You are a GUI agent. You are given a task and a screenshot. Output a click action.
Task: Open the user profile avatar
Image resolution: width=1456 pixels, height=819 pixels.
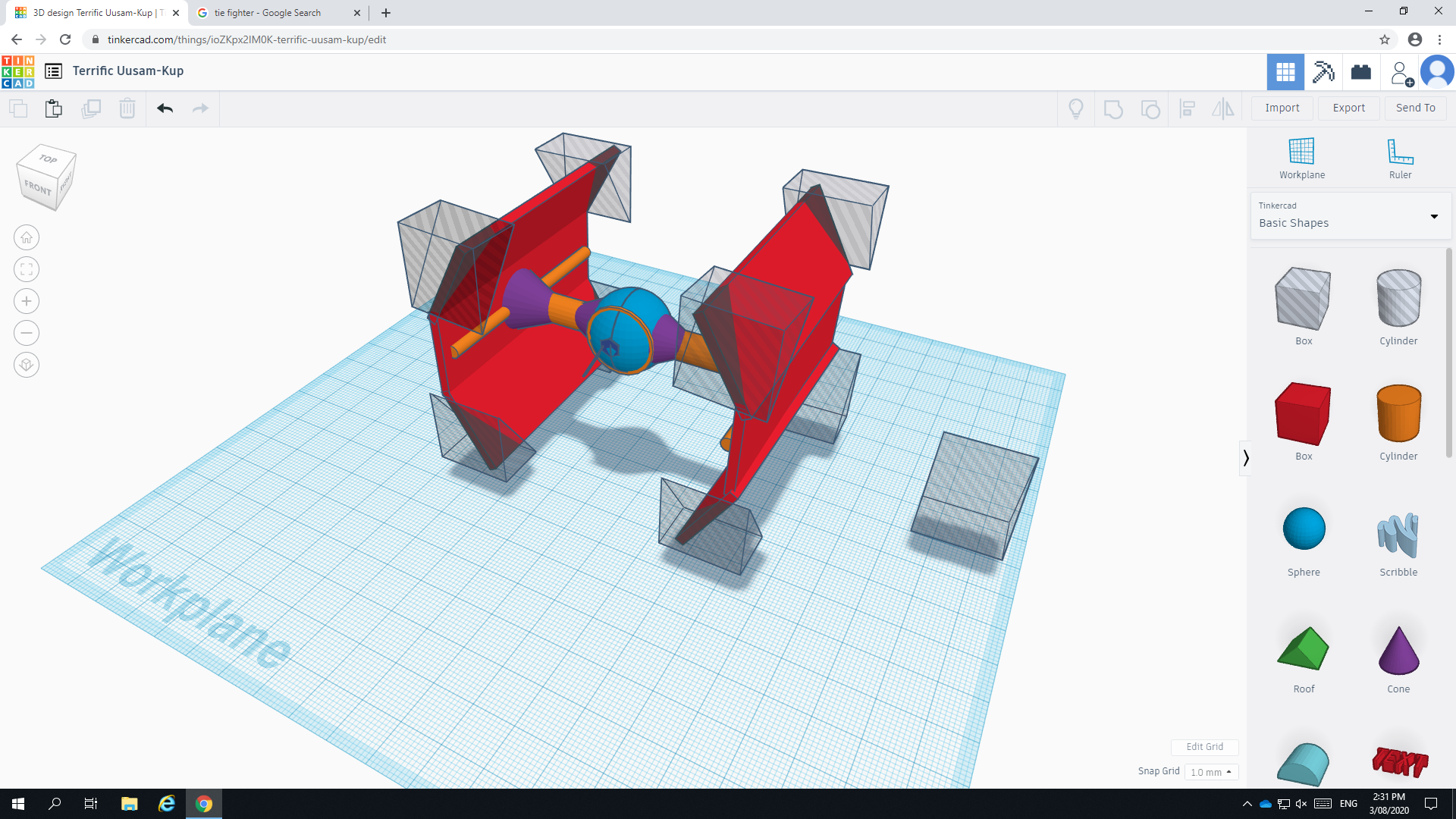coord(1437,72)
